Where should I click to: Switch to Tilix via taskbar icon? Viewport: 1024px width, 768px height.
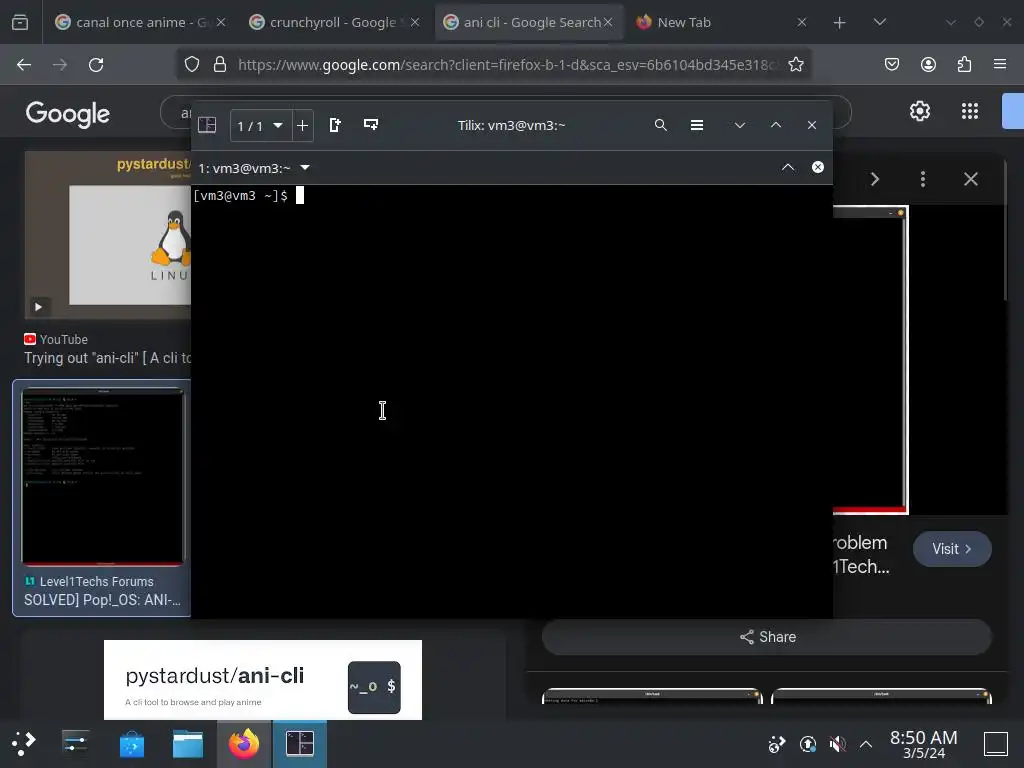(300, 743)
